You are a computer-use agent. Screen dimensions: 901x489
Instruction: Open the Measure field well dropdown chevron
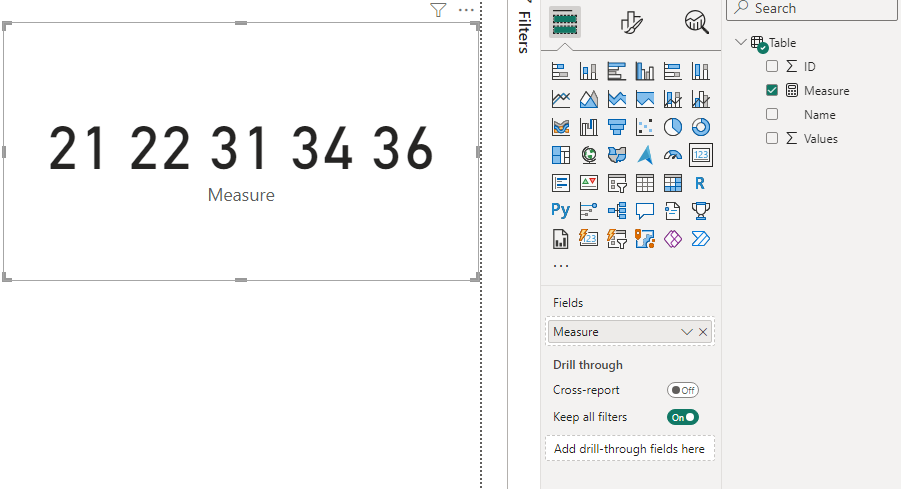point(687,332)
